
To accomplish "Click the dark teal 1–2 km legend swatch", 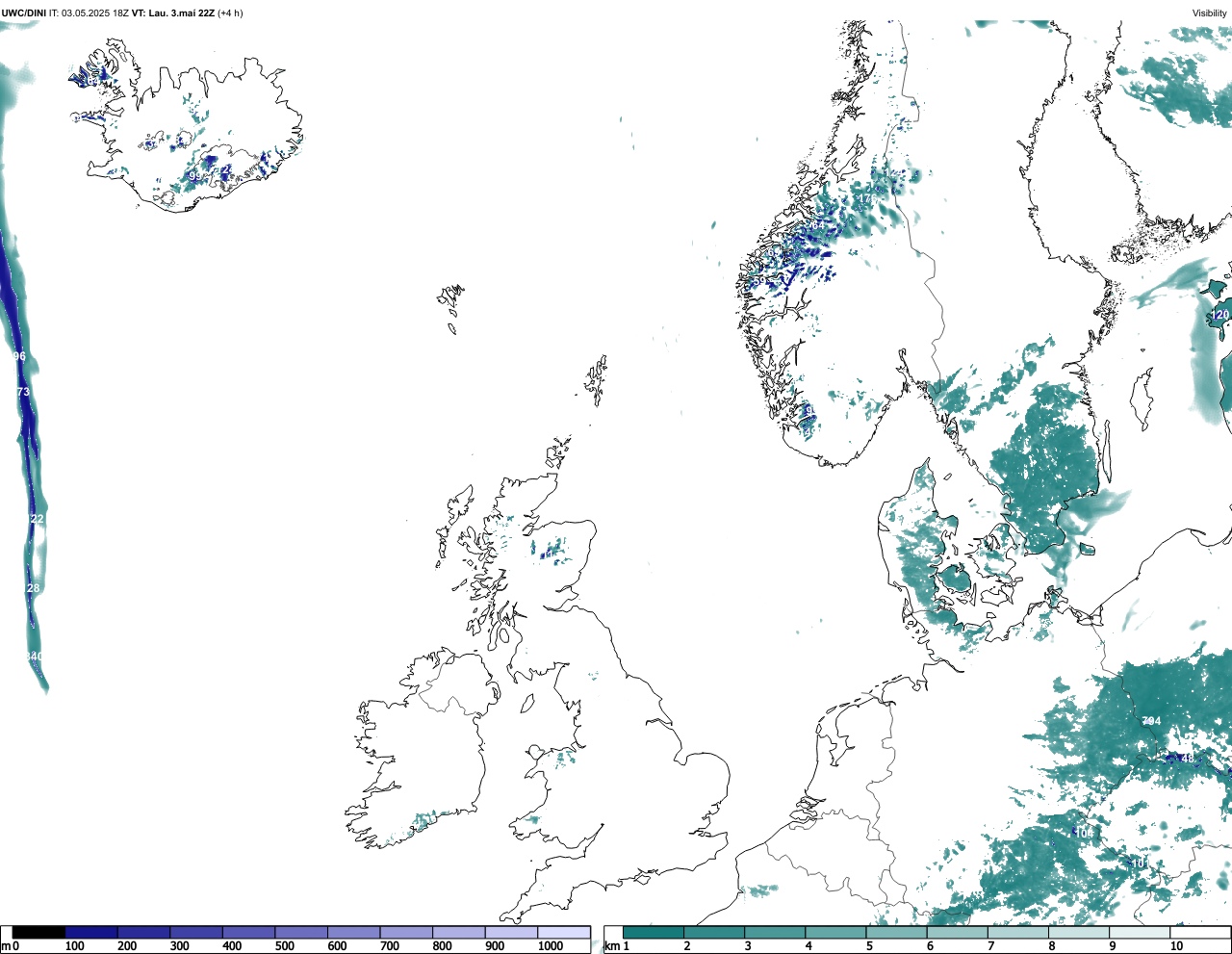I will tap(654, 932).
